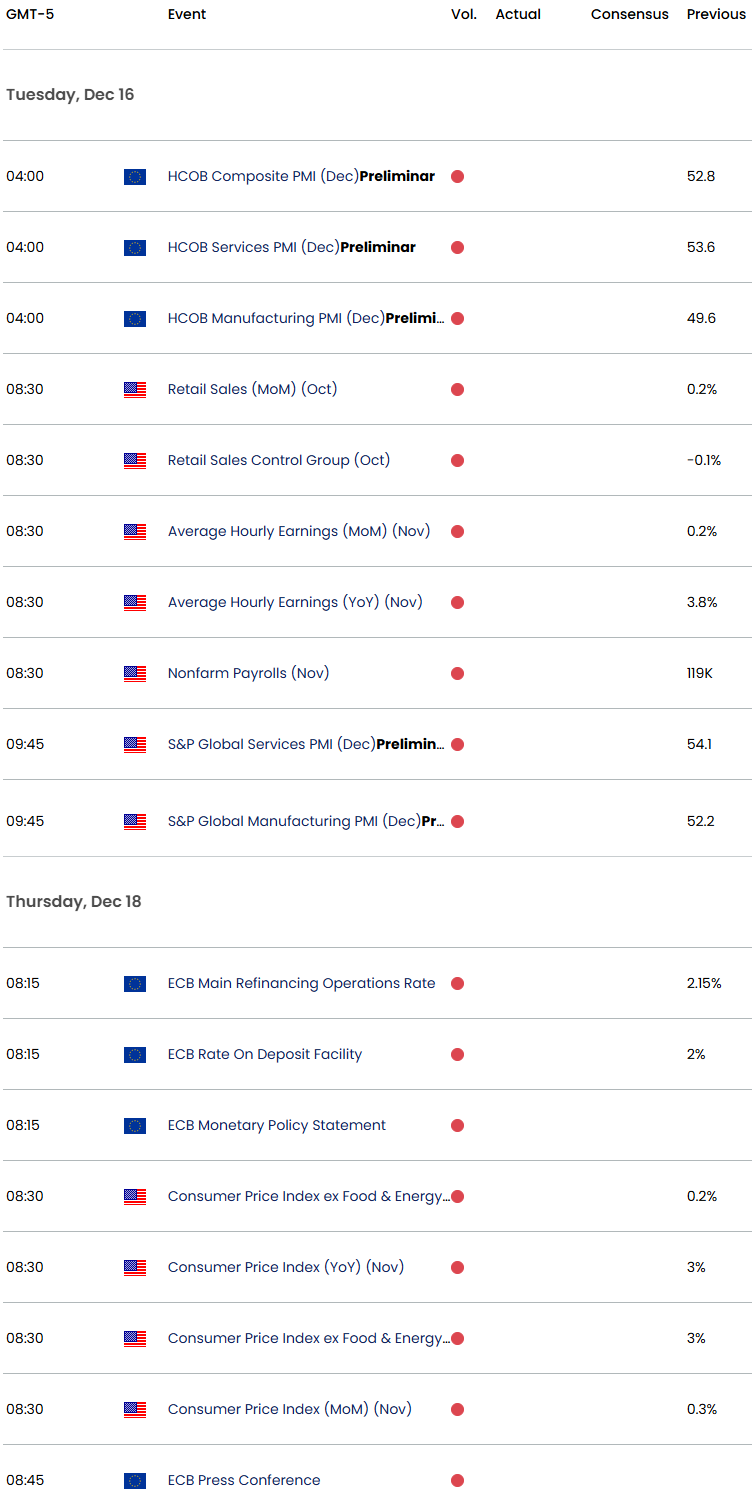Viewport: 752px width, 1500px height.
Task: Click EU flag beside ECB Rate On Deposit Facility
Action: coord(135,1055)
